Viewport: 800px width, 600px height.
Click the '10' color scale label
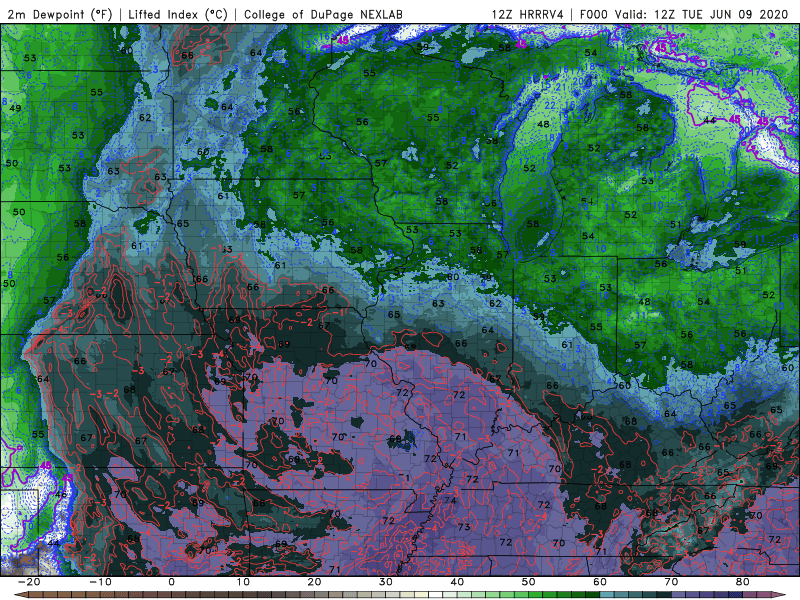tap(243, 582)
